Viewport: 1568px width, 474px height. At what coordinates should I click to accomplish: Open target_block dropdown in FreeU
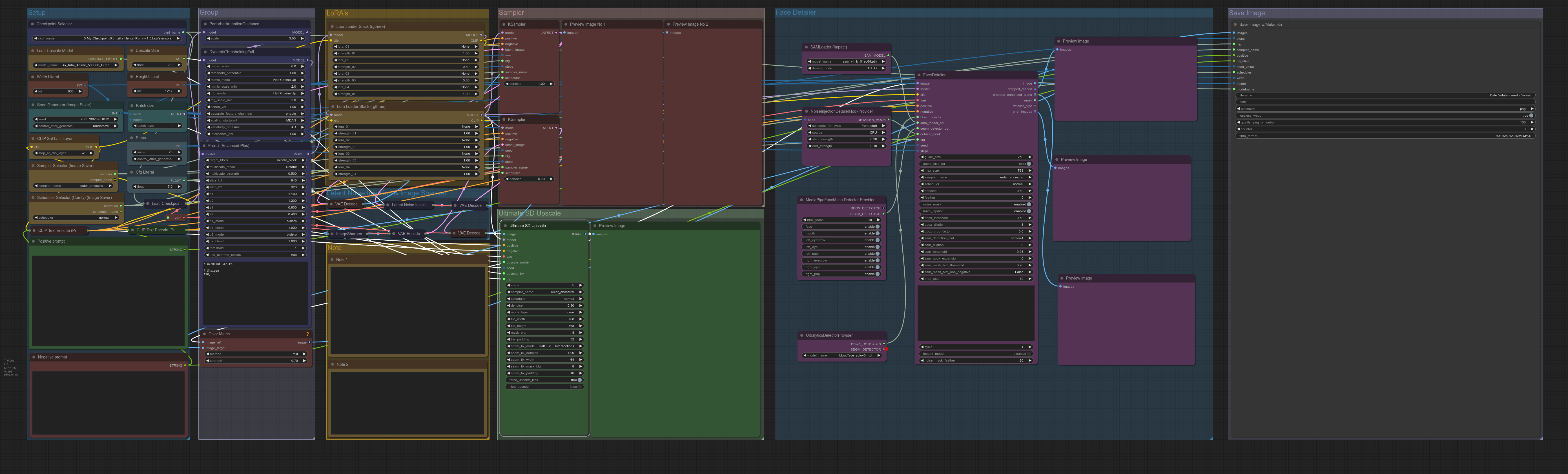coord(255,160)
